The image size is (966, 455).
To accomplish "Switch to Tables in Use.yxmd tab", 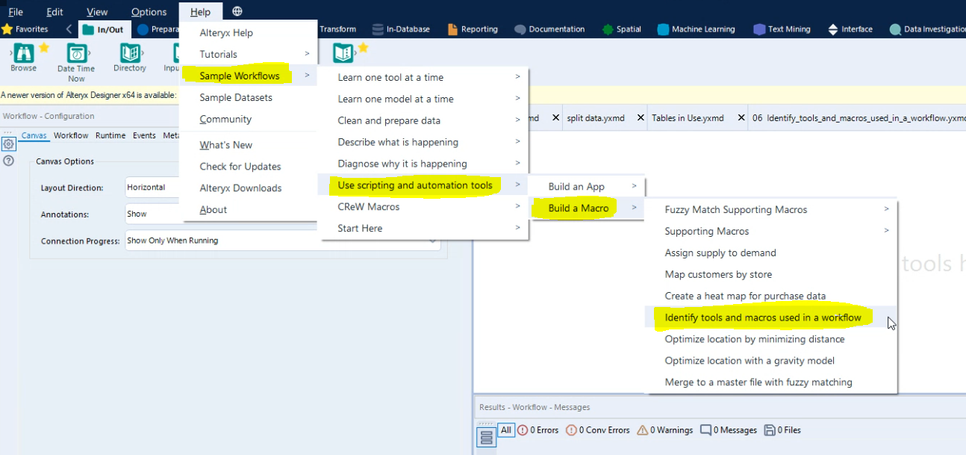I will tap(687, 118).
